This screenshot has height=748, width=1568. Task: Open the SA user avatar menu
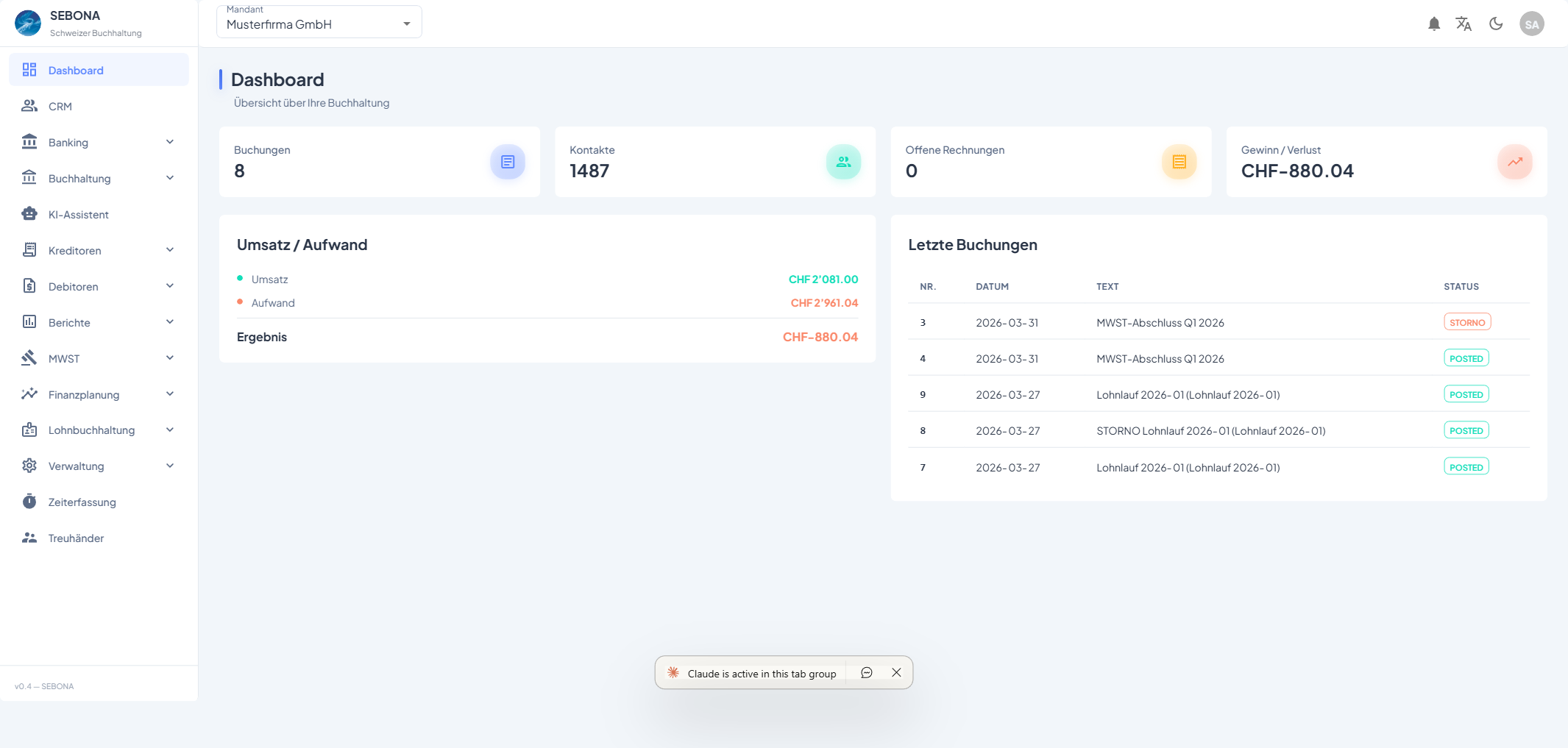pyautogui.click(x=1531, y=24)
